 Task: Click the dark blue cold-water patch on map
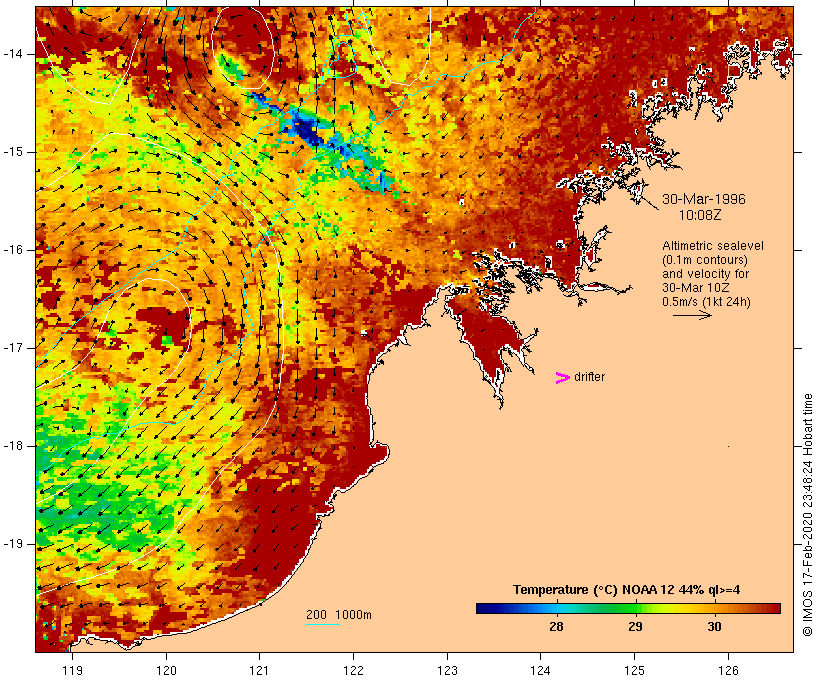tap(308, 132)
